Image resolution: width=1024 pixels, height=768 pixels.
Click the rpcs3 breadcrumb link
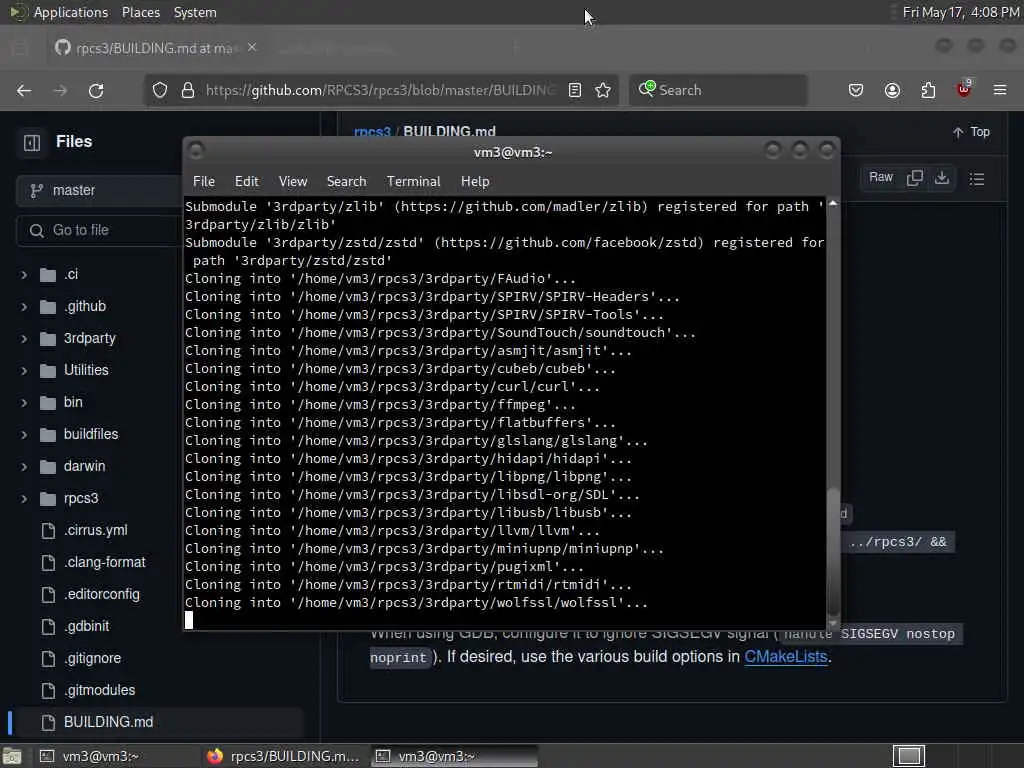pos(372,132)
